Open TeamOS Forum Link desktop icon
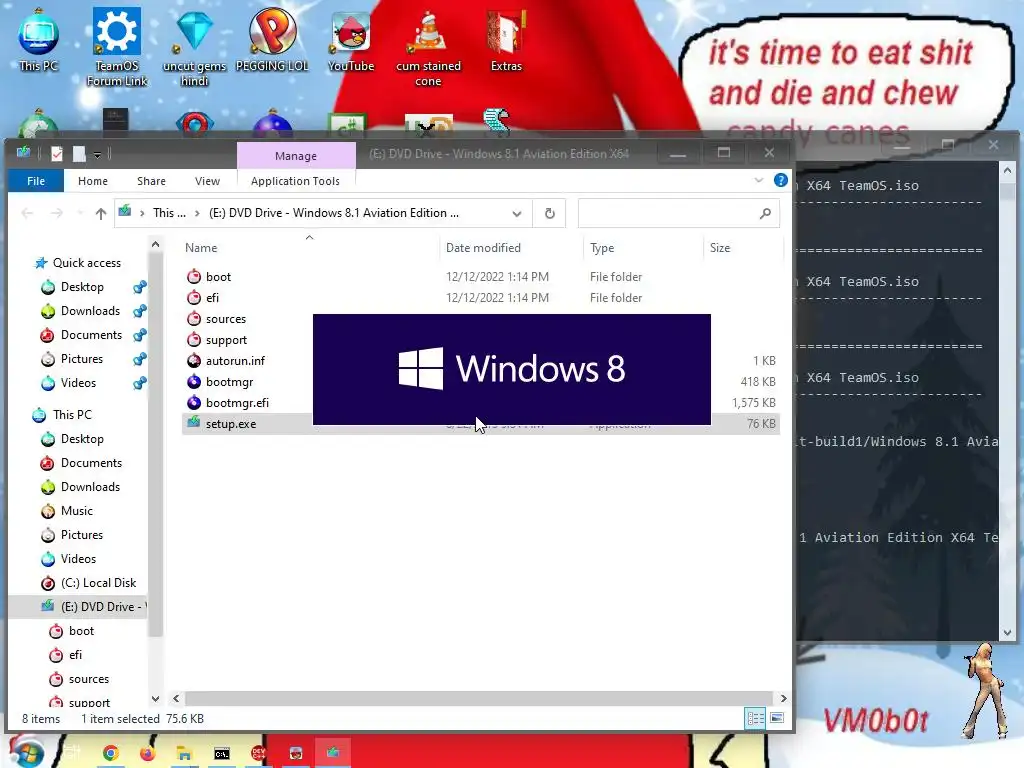Viewport: 1024px width, 768px height. point(117,47)
